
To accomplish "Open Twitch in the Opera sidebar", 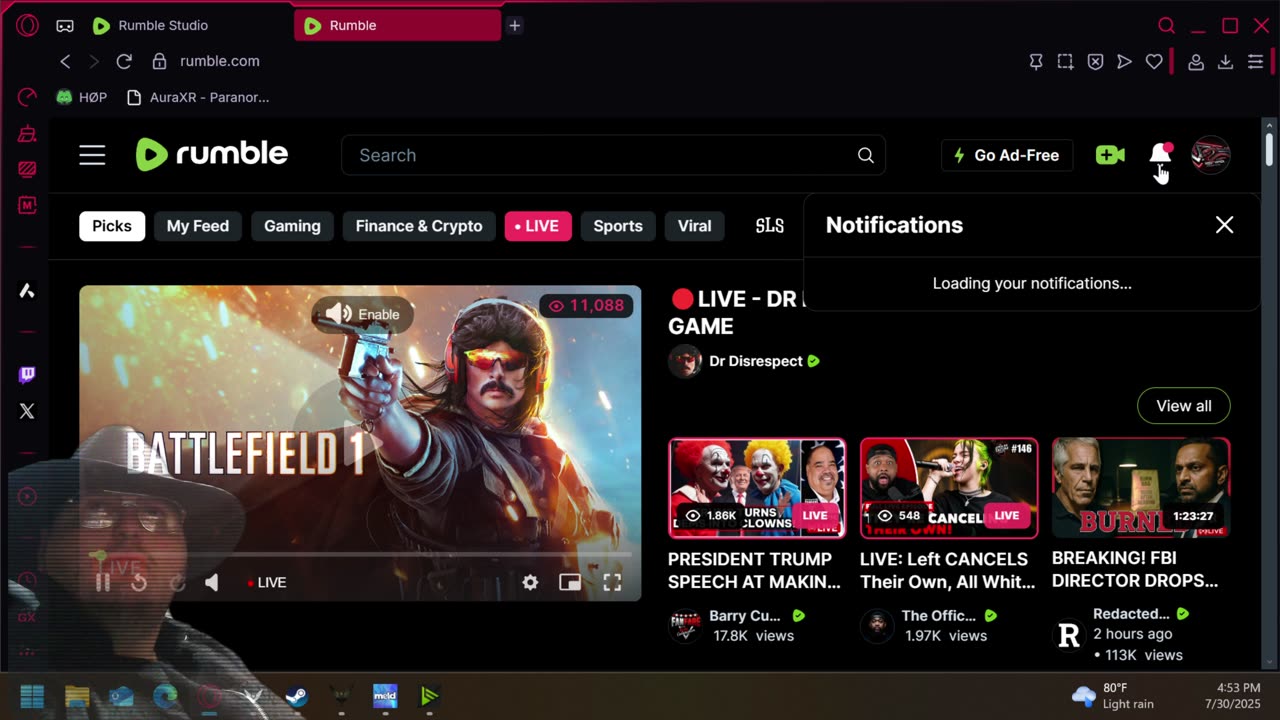I will pos(27,375).
